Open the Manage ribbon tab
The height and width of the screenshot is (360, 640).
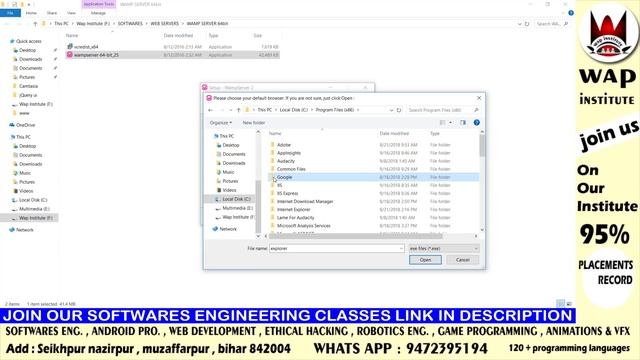click(x=98, y=13)
